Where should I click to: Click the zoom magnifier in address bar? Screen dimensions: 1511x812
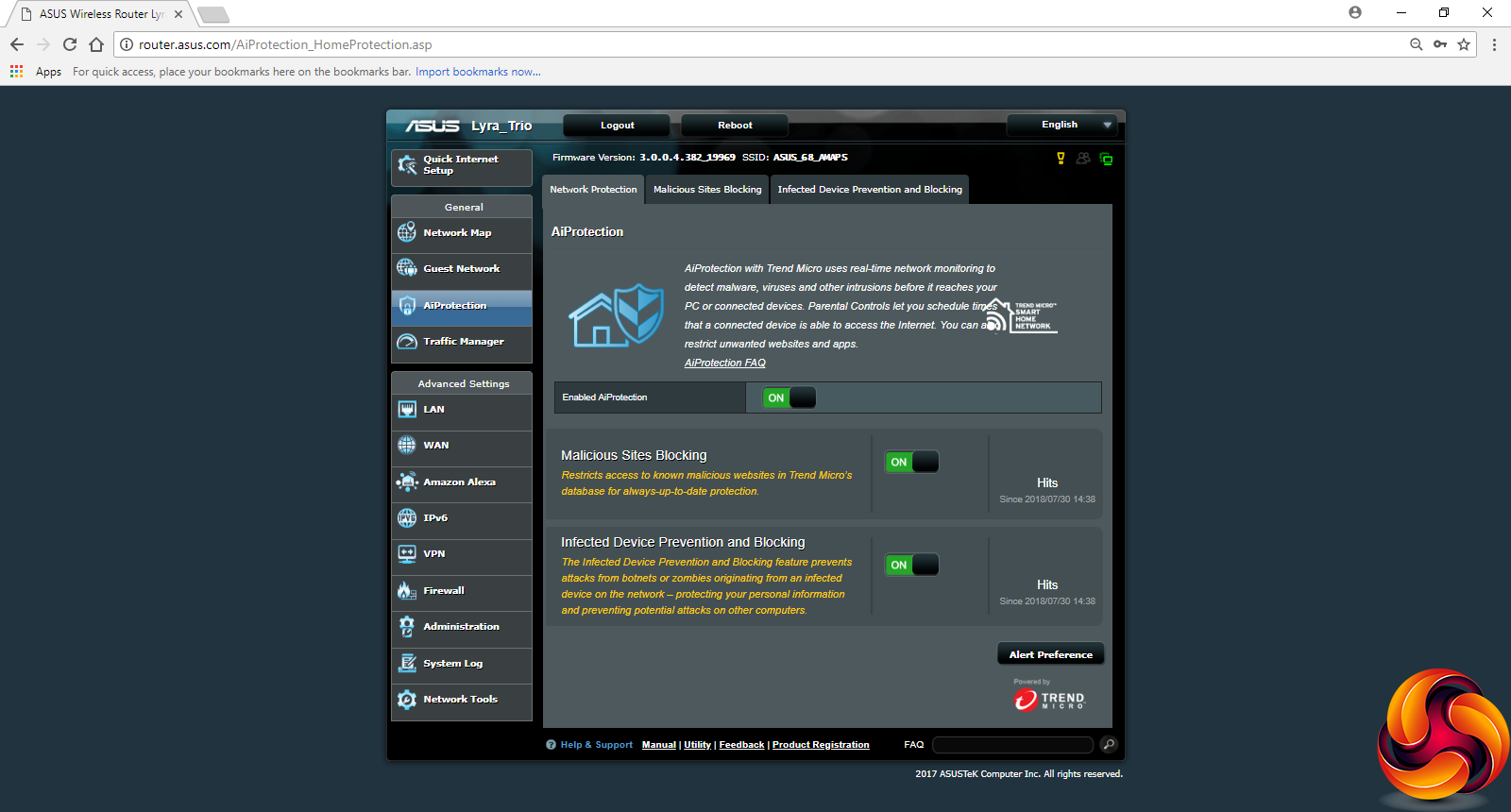coord(1416,44)
